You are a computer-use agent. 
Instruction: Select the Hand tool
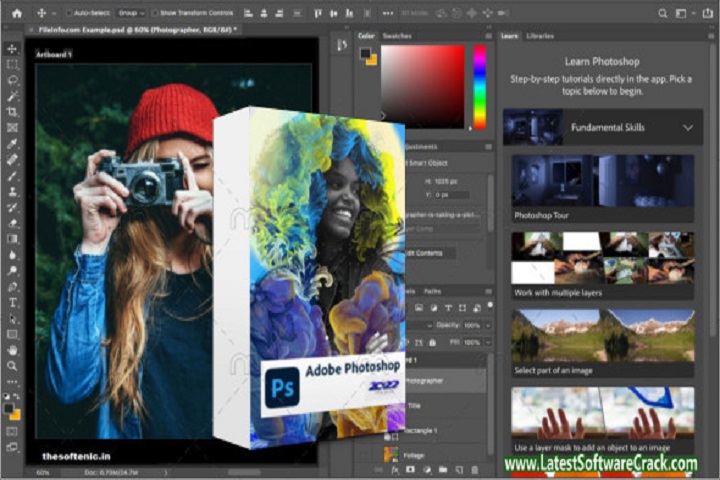point(12,350)
